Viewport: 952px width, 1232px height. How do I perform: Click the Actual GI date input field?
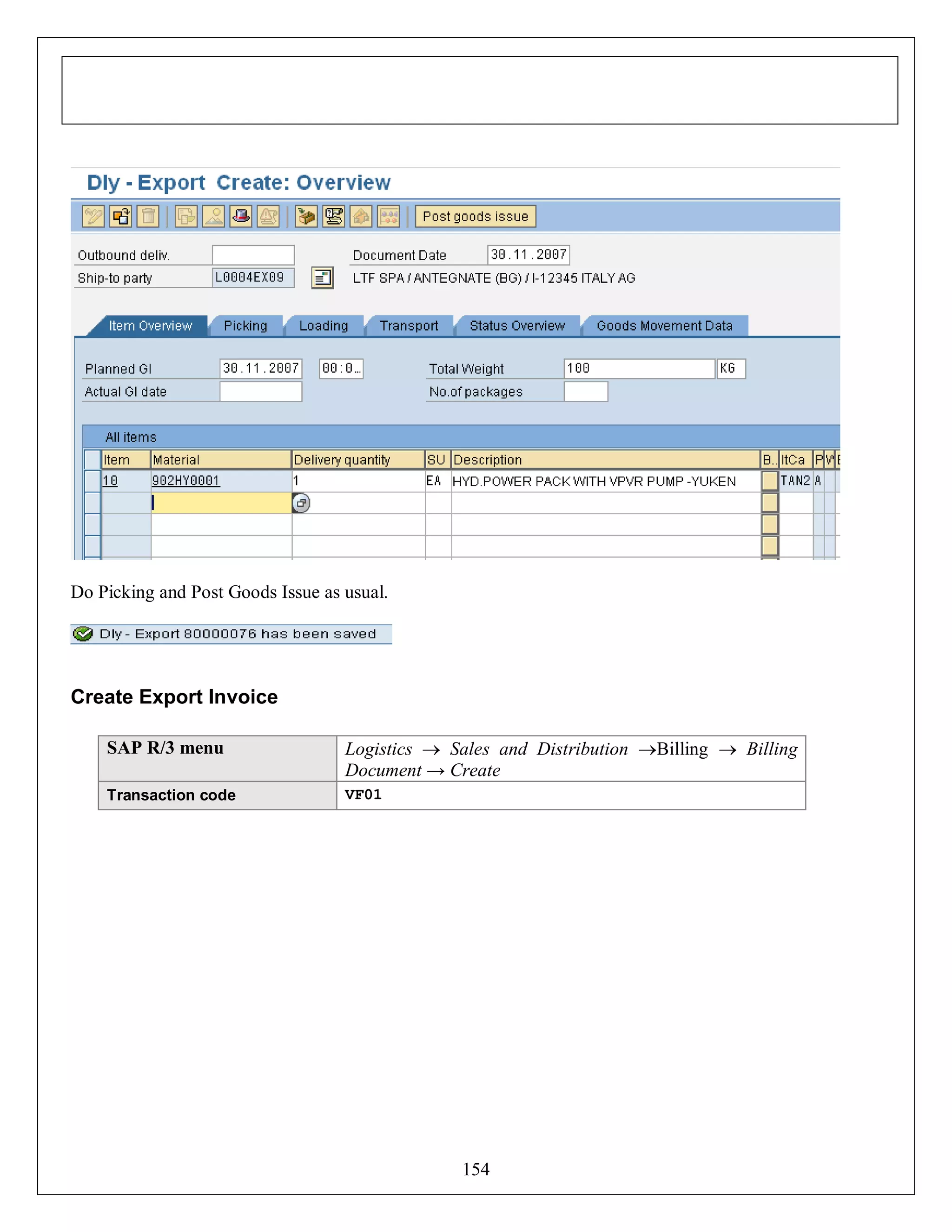[261, 392]
